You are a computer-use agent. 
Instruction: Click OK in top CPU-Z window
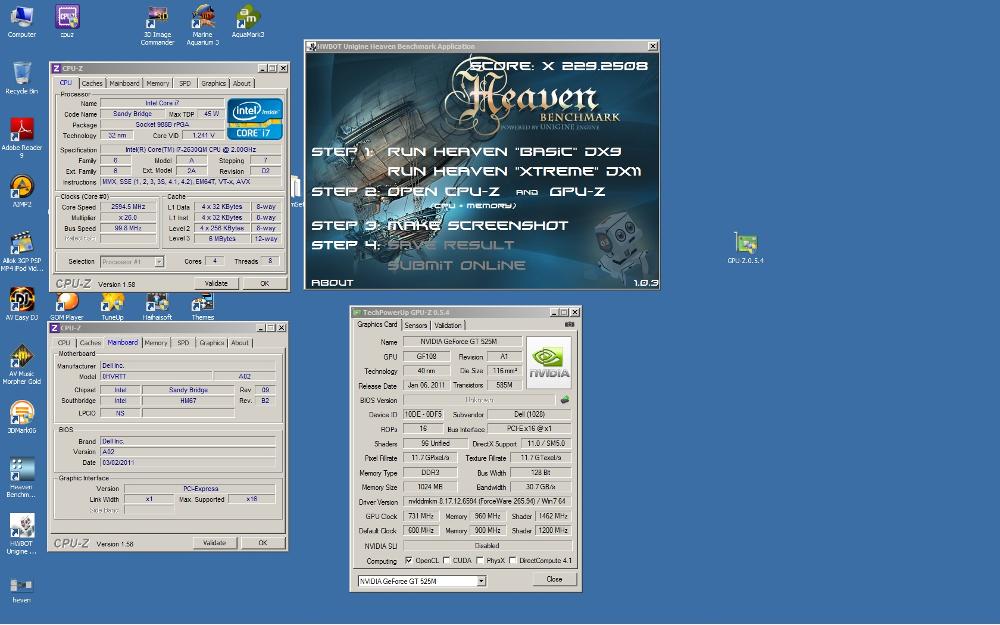pos(265,284)
